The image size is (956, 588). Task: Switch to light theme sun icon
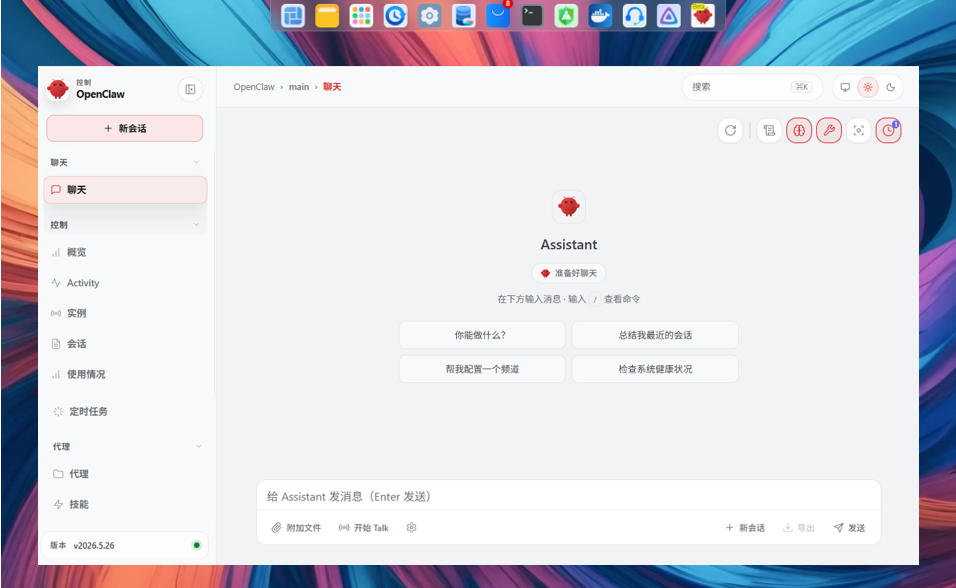tap(868, 87)
